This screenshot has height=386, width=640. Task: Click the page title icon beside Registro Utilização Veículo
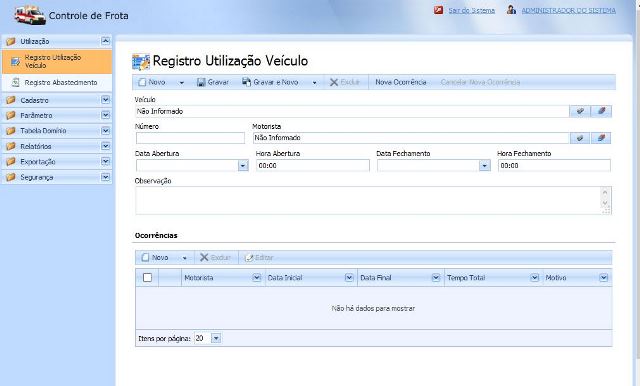pos(141,62)
